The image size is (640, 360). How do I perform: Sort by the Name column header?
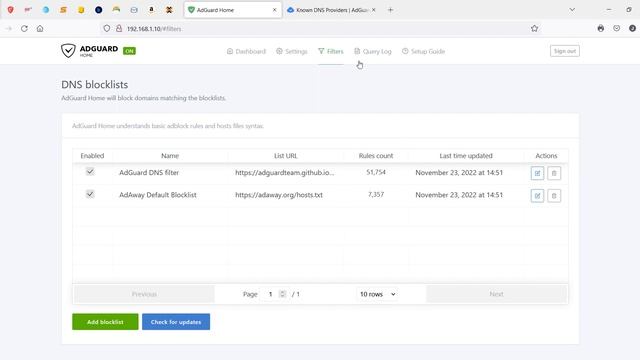click(170, 156)
